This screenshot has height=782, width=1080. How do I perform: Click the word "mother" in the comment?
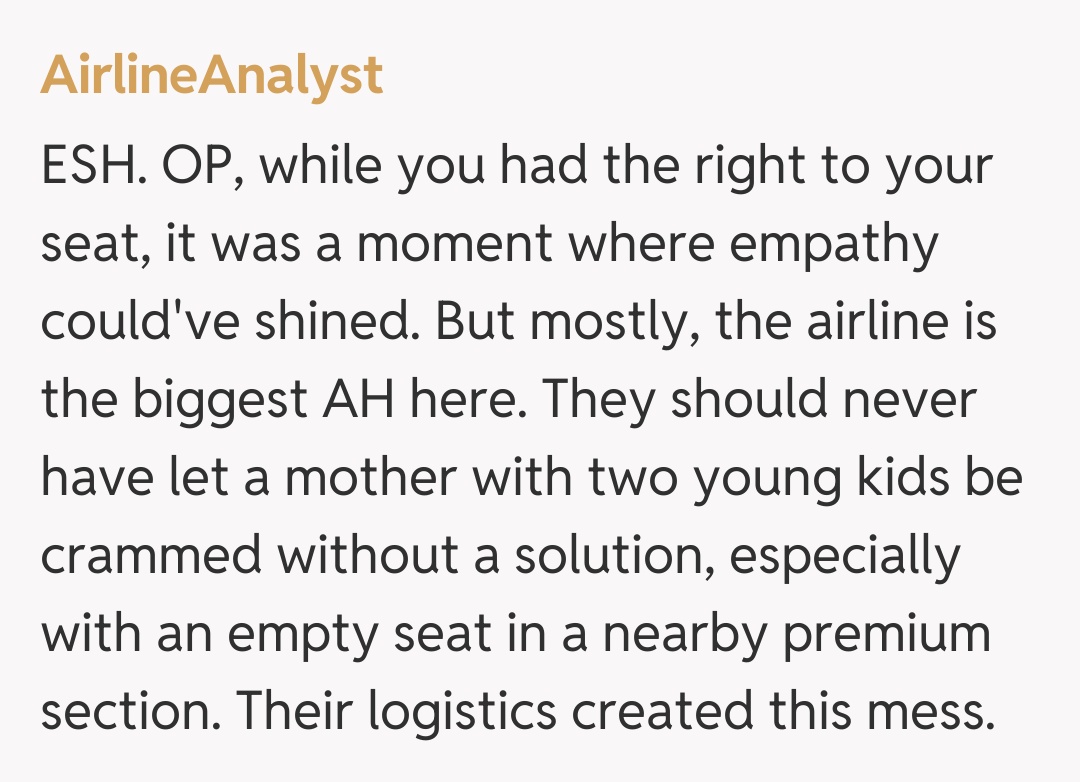coord(371,477)
